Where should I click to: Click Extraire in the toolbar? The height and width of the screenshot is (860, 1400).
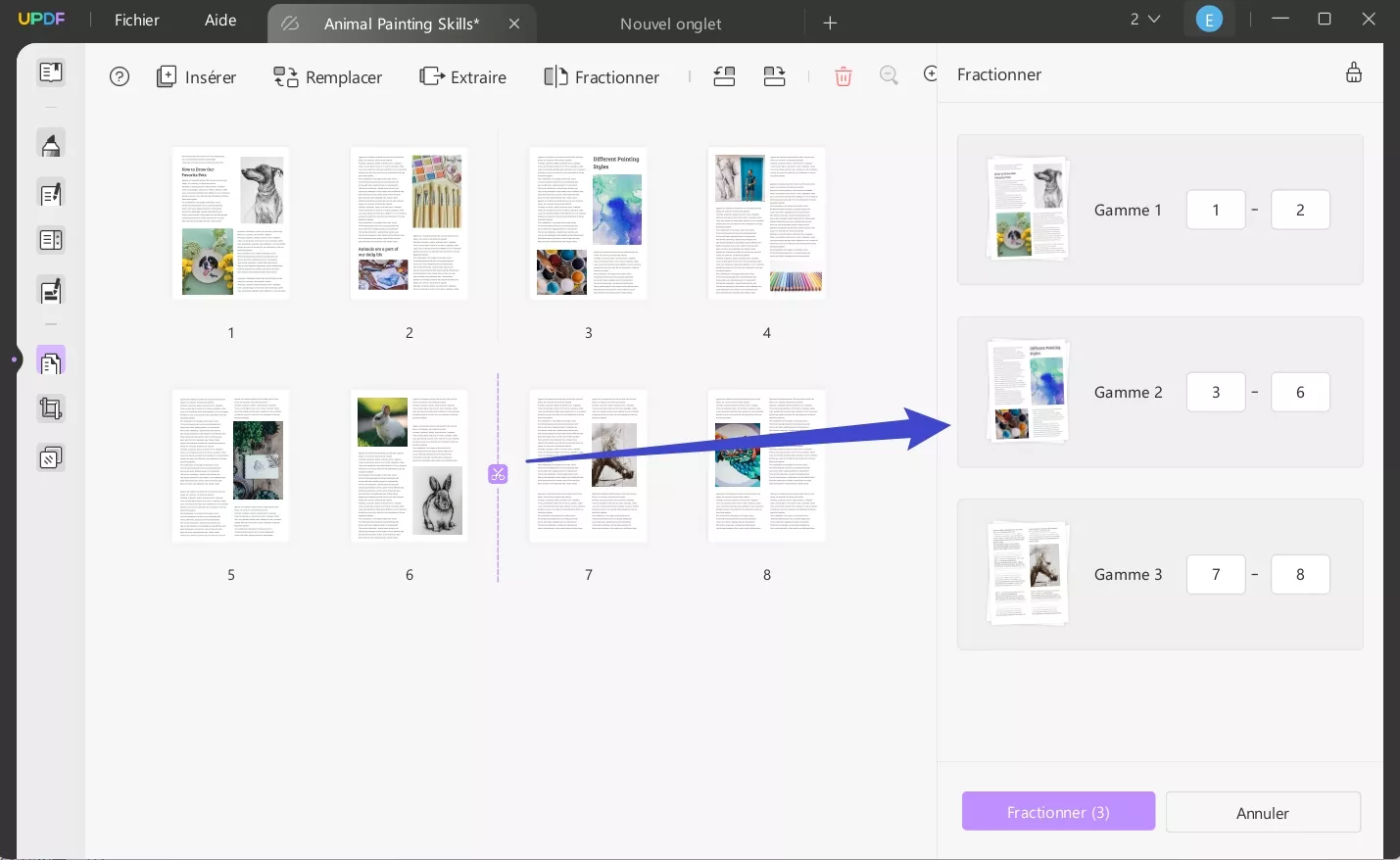(x=462, y=77)
